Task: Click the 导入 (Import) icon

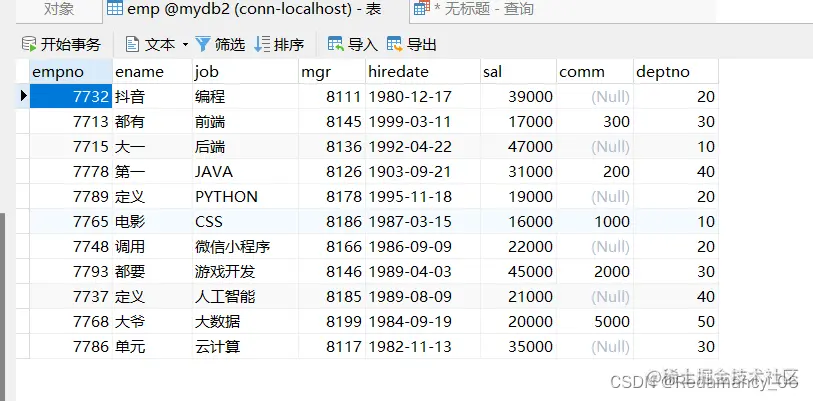Action: click(x=336, y=45)
